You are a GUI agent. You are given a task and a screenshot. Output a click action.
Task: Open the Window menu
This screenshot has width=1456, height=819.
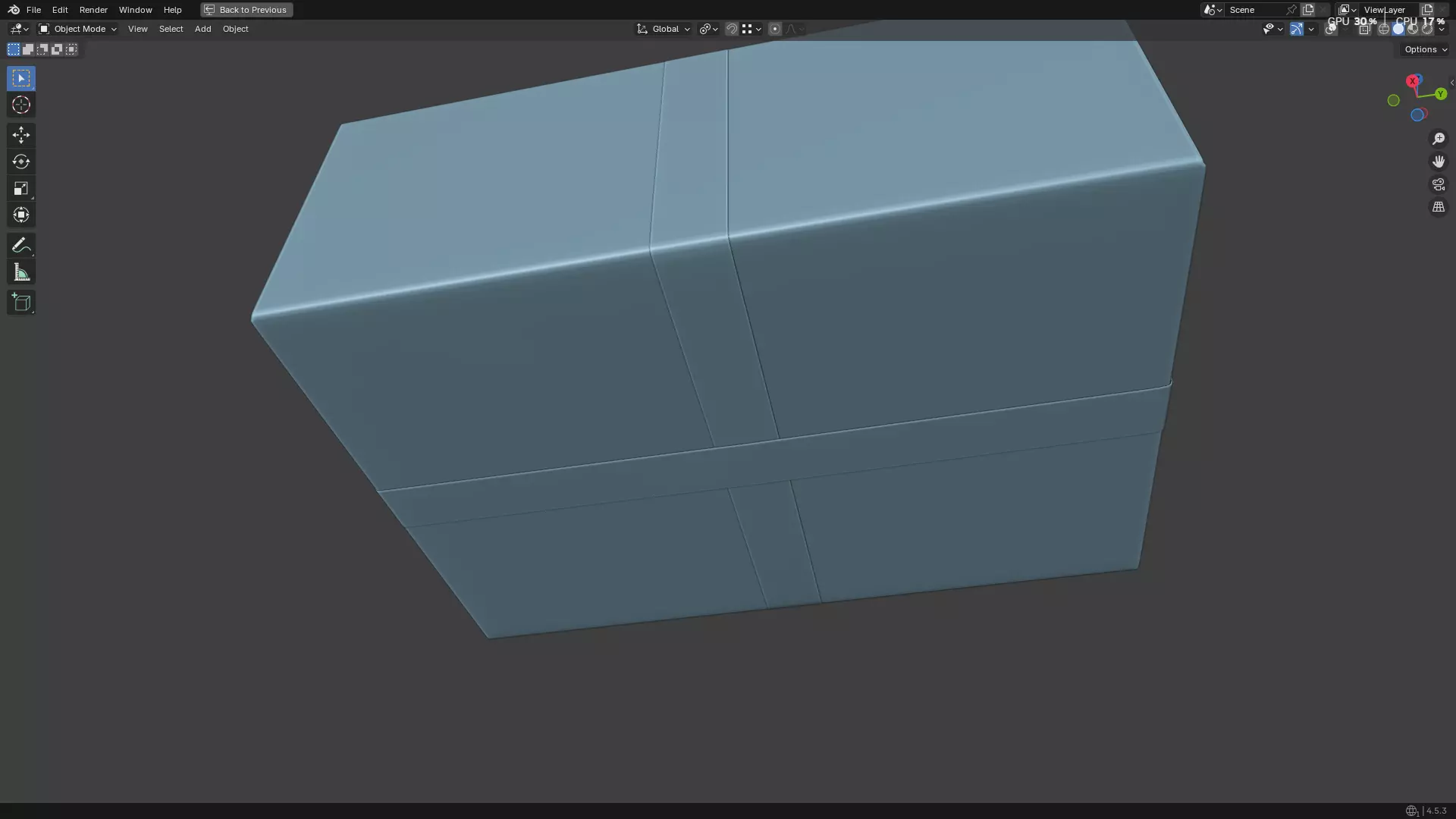135,10
